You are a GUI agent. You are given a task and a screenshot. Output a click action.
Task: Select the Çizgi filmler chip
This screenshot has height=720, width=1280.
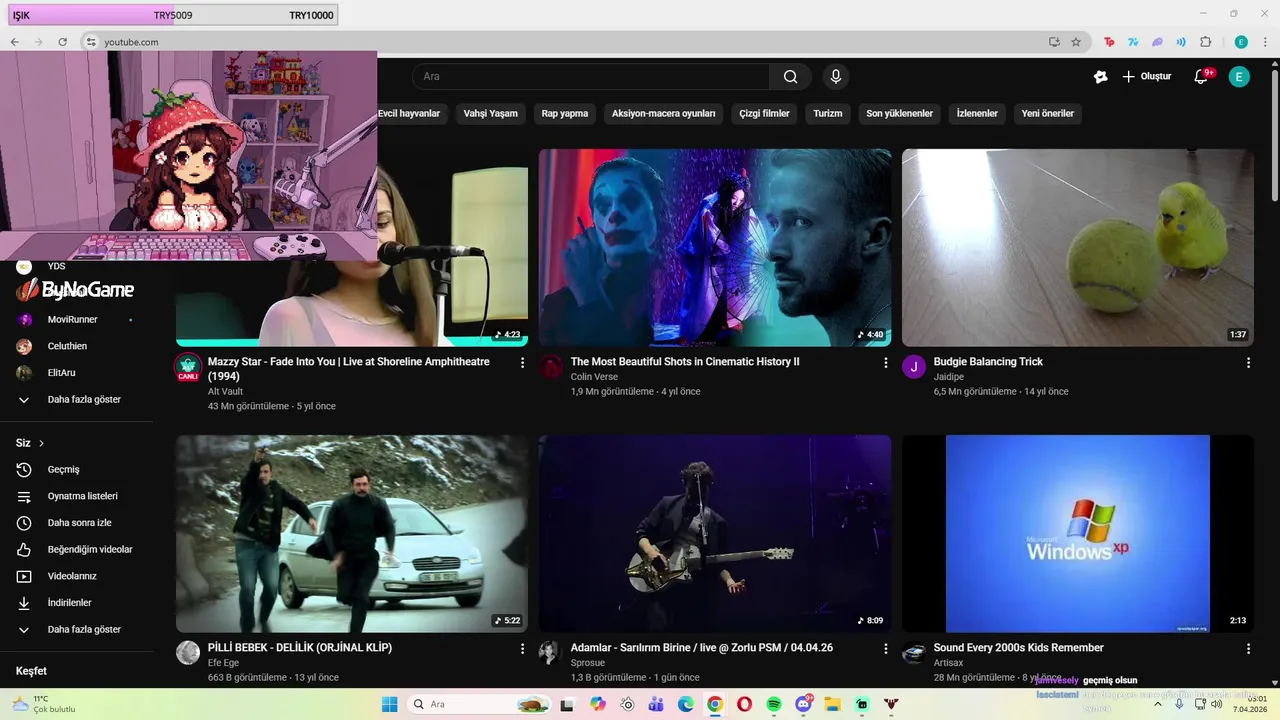pos(765,114)
